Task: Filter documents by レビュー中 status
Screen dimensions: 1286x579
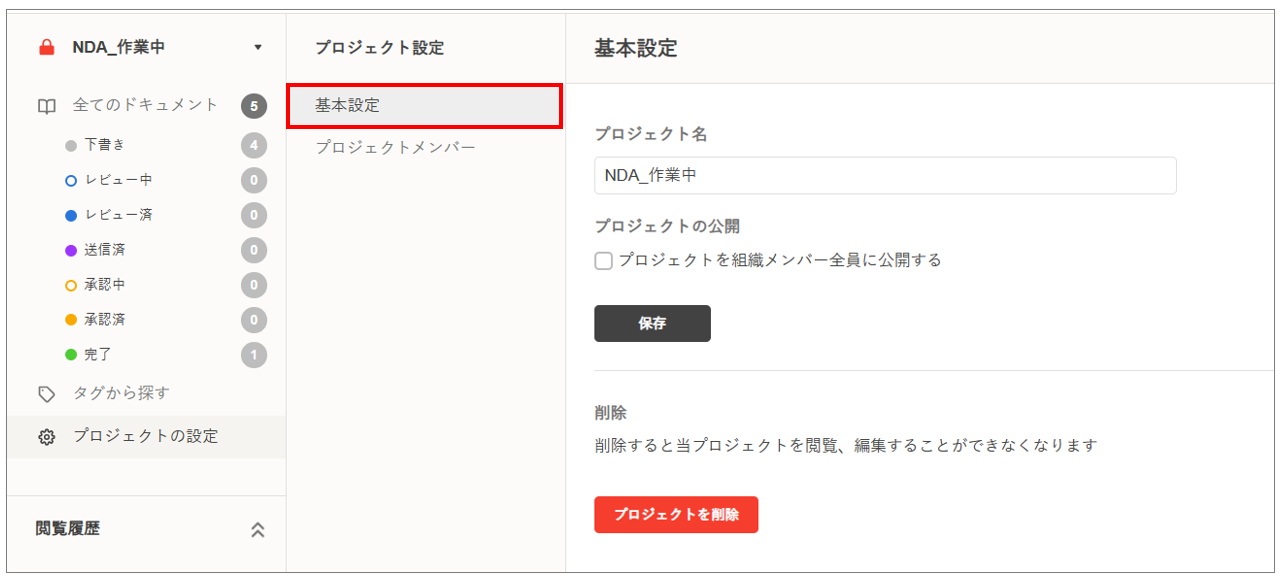Action: coord(118,180)
